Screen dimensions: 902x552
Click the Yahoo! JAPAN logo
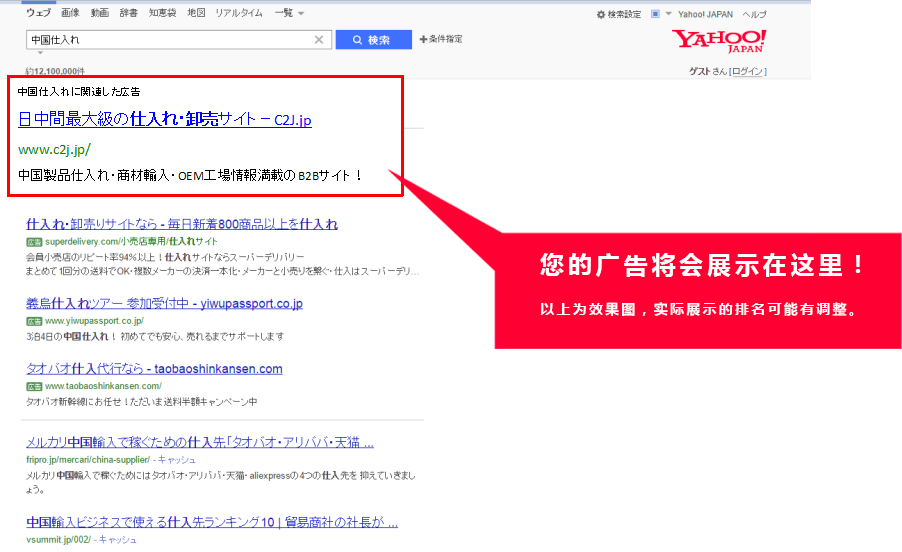(718, 40)
